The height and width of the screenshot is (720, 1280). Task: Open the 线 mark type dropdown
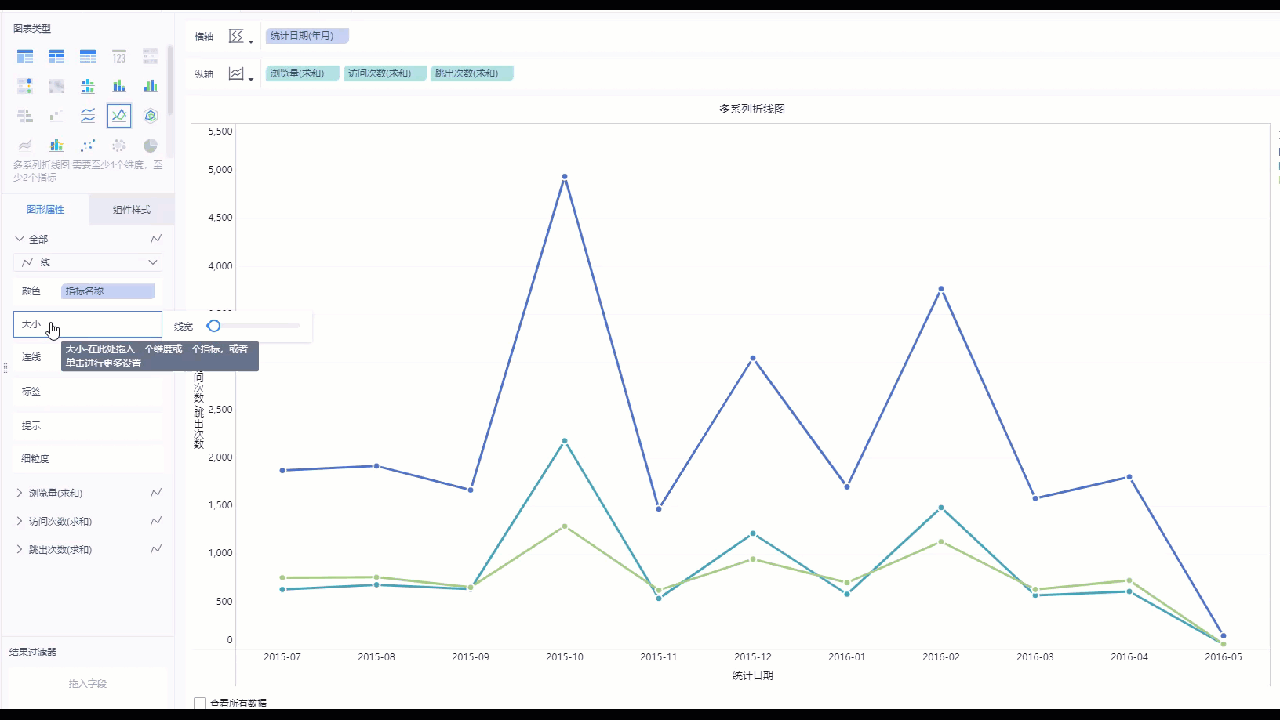(88, 262)
